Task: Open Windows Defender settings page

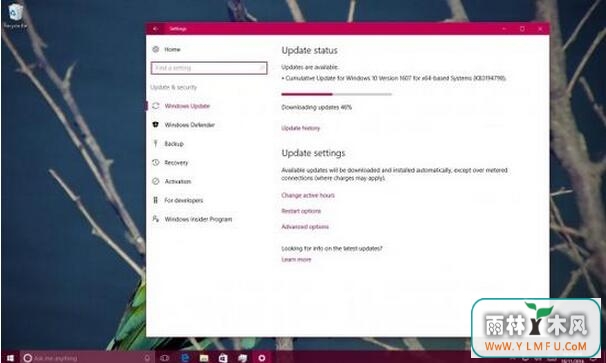Action: (189, 125)
